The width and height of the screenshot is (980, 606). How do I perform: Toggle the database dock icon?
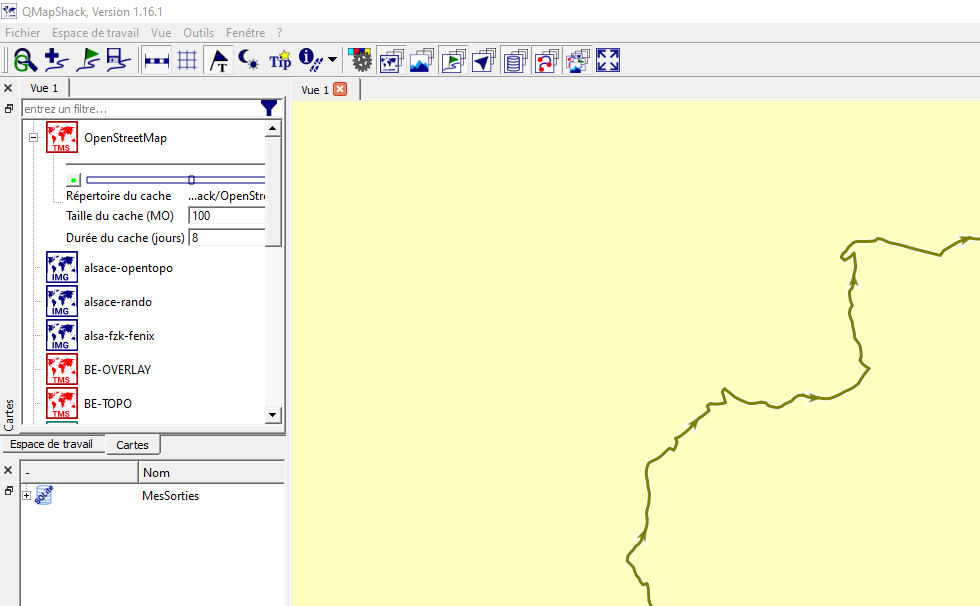click(x=516, y=61)
